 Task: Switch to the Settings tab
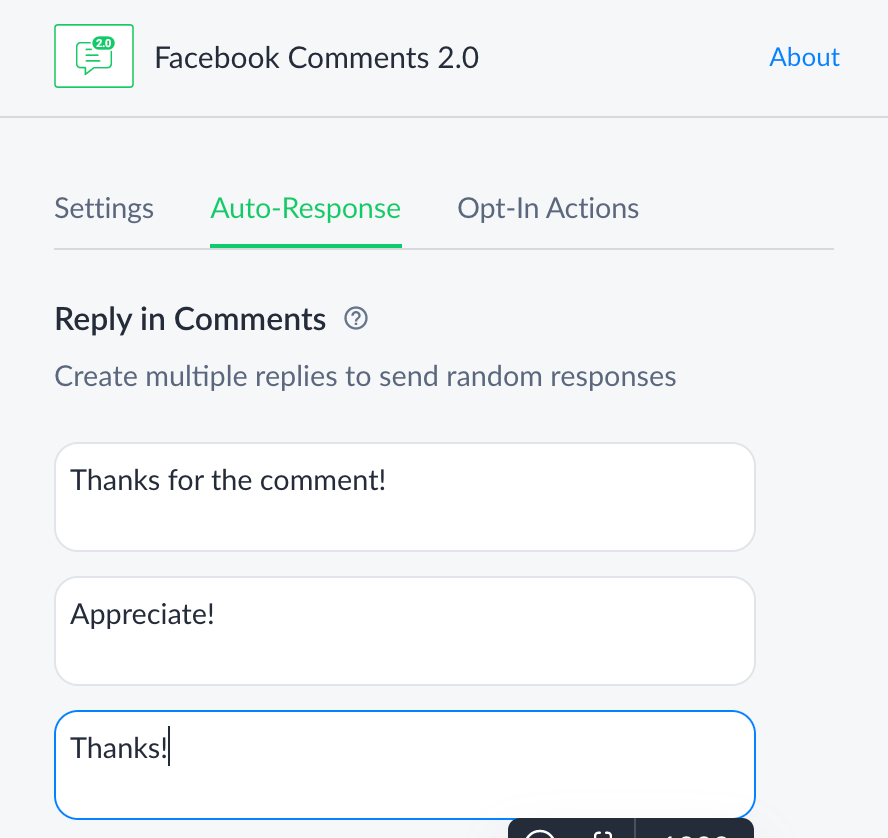pyautogui.click(x=103, y=208)
